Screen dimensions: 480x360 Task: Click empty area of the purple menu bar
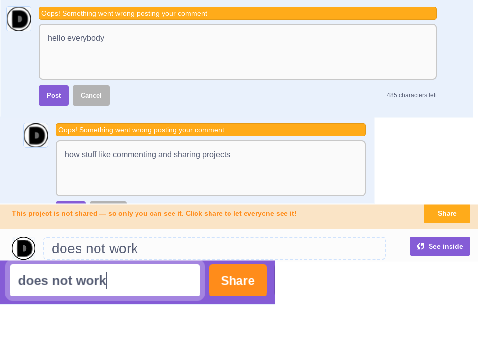(271, 282)
